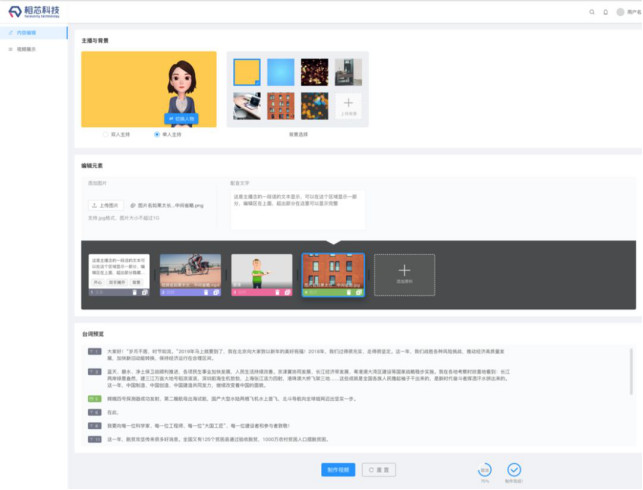This screenshot has height=490, width=643.
Task: Click the script preview vertical scrollbar
Action: 631,371
